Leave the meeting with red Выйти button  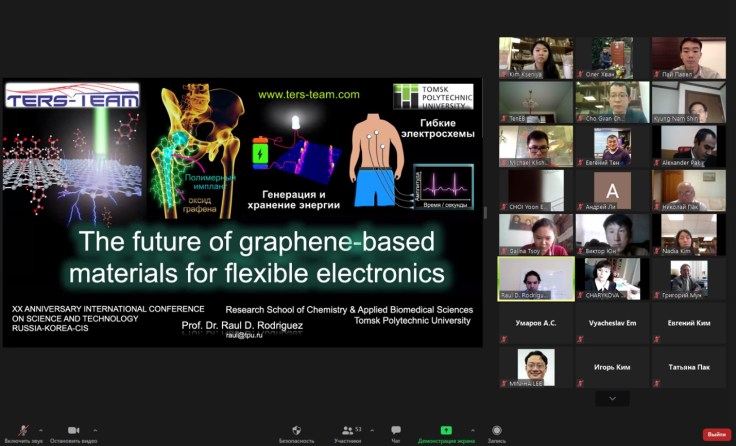[714, 434]
